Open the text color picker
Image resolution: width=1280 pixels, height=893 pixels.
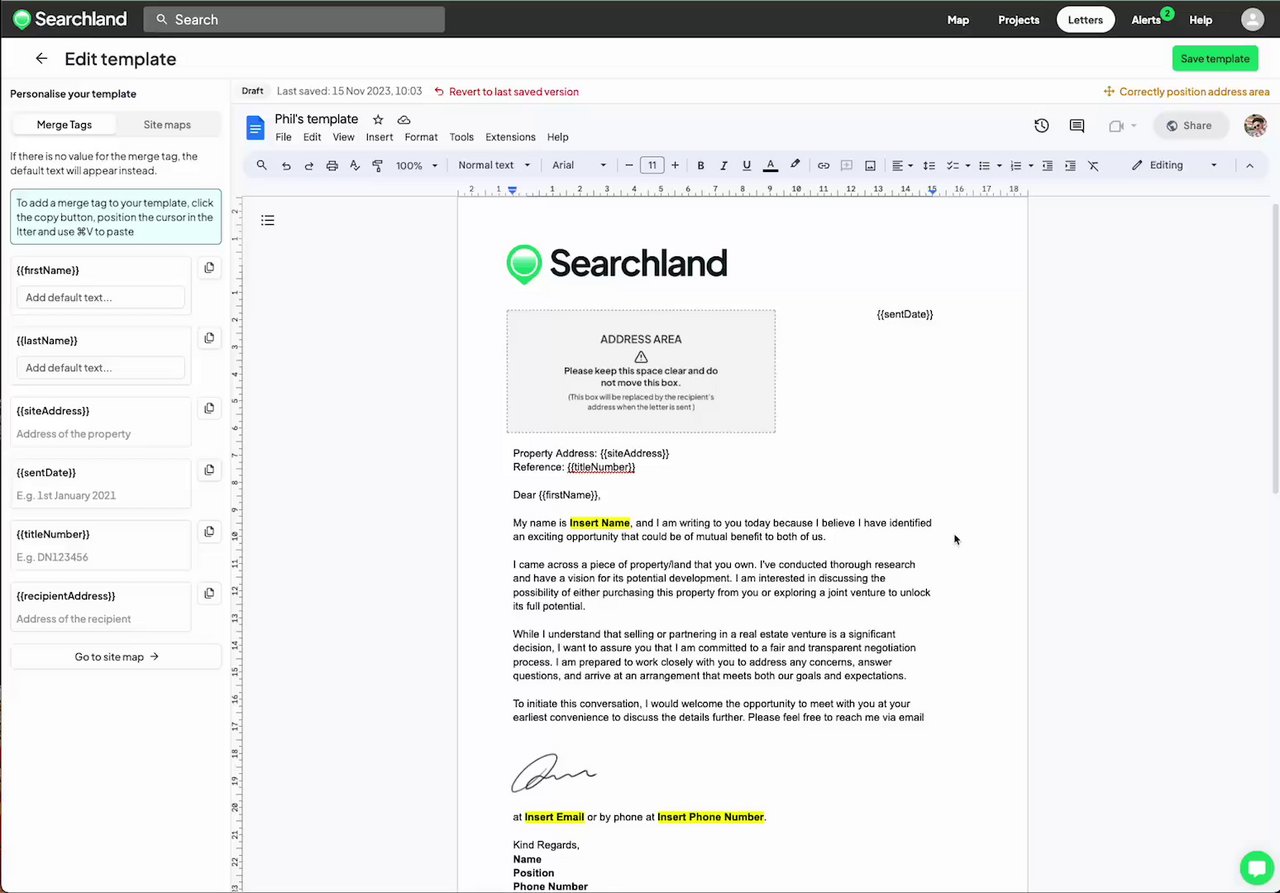[x=770, y=165]
